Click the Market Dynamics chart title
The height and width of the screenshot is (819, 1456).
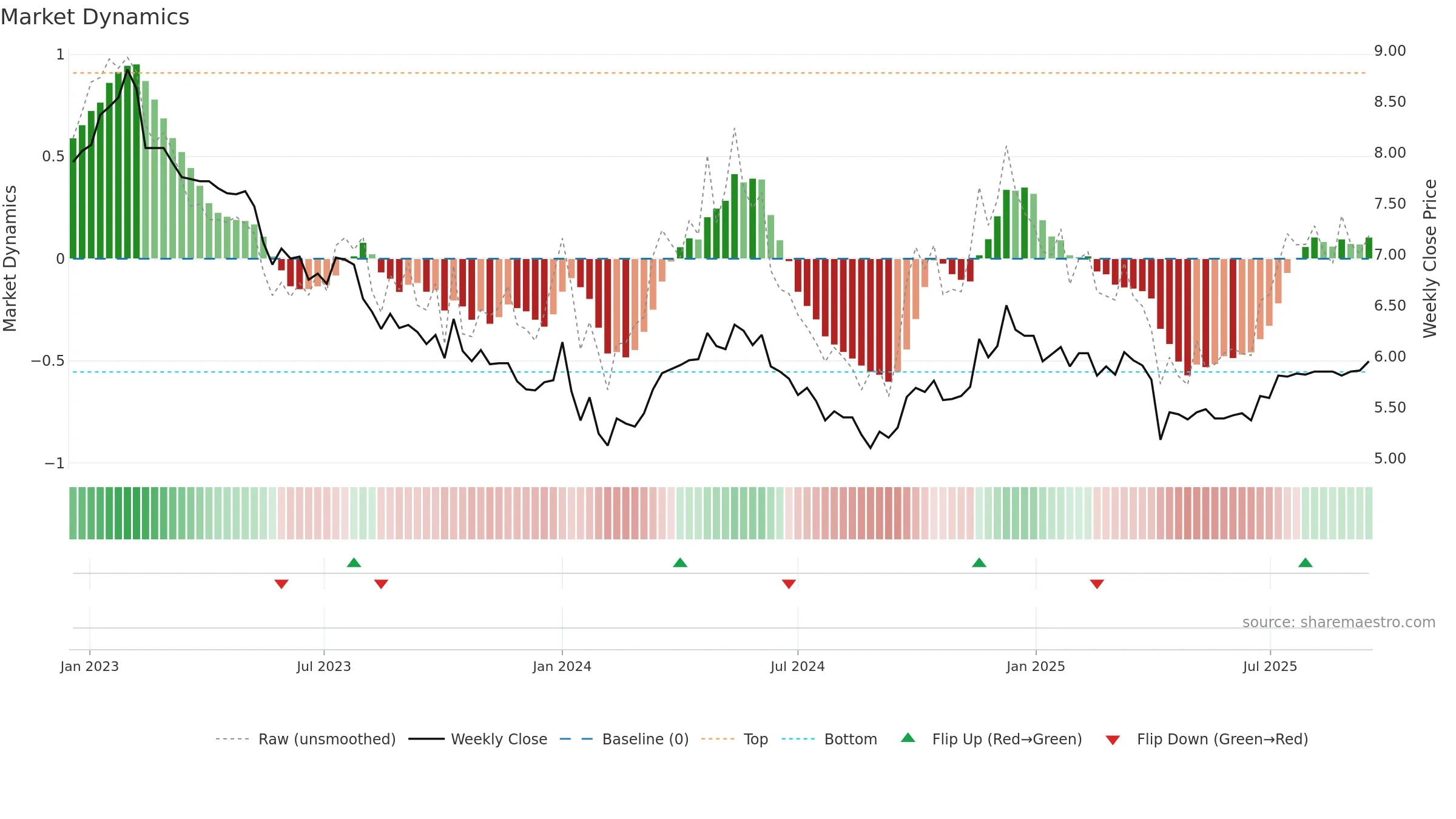[95, 17]
